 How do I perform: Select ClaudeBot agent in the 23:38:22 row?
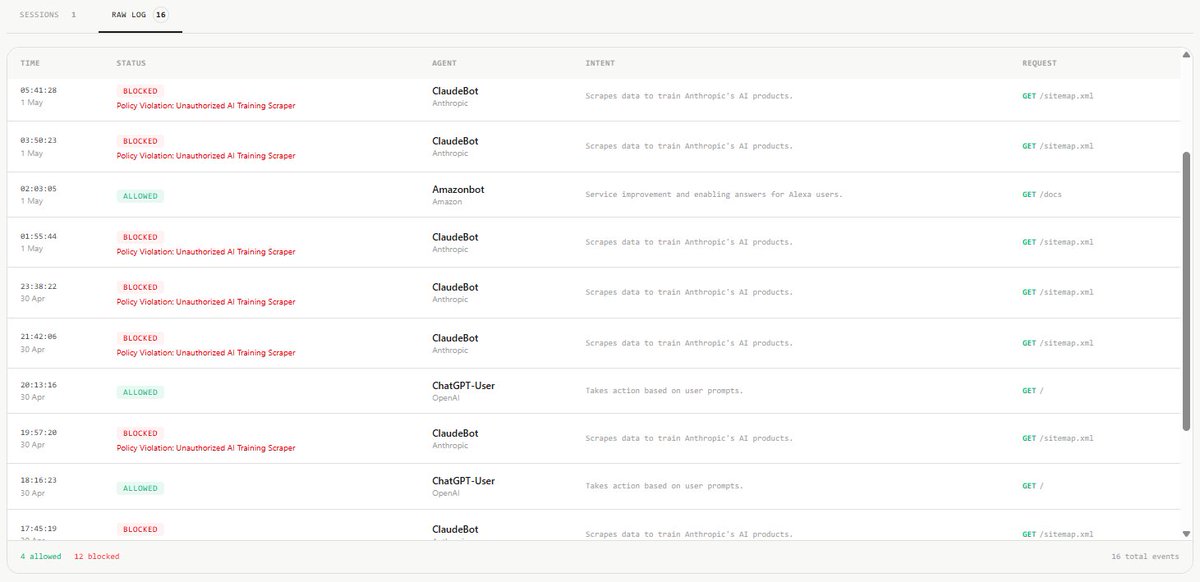(x=455, y=287)
